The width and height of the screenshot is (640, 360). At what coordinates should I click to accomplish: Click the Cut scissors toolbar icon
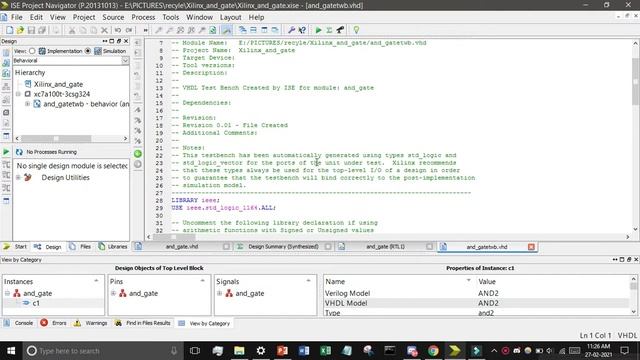72,30
